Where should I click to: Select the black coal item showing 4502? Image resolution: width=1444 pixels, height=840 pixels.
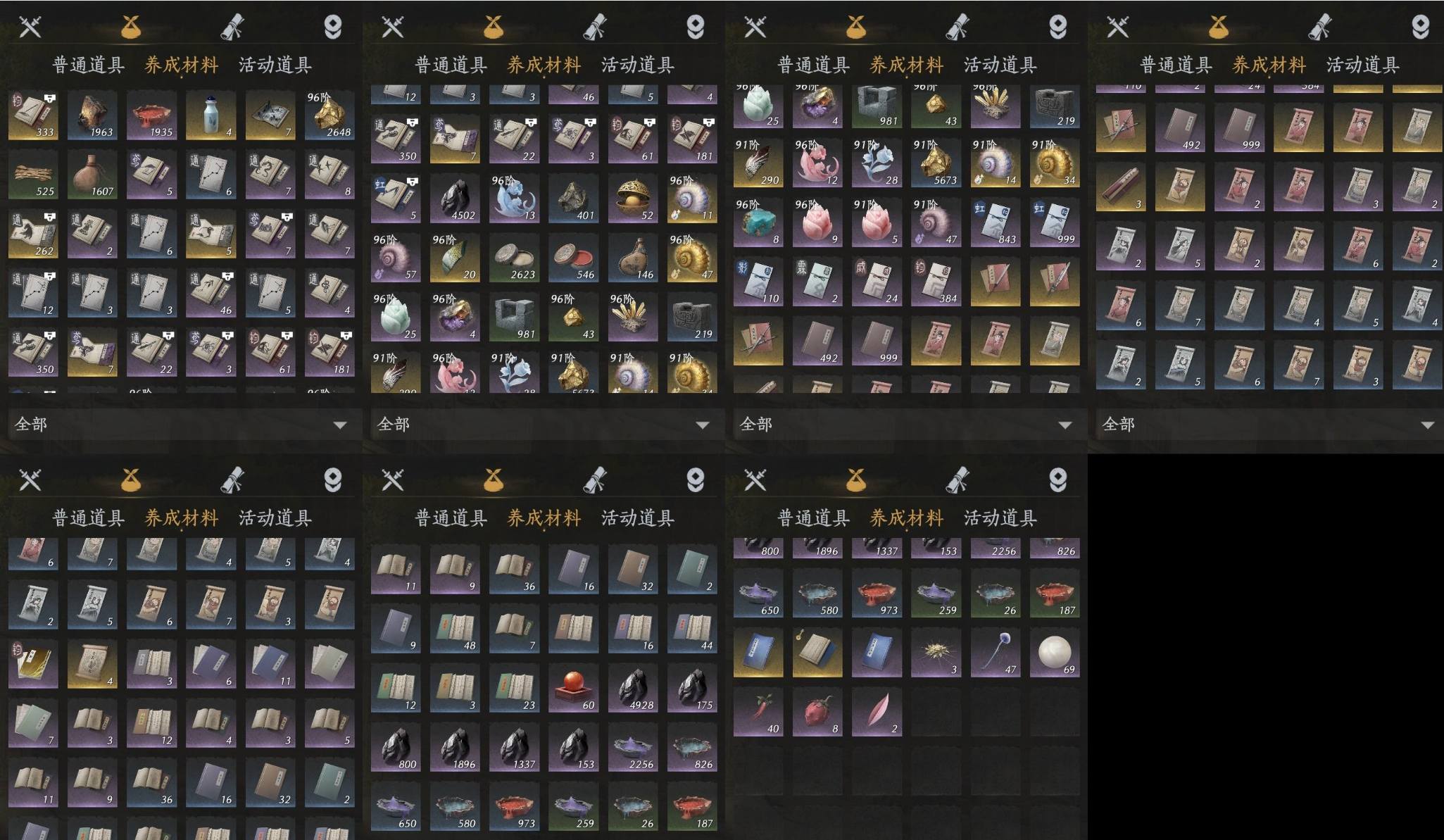(x=455, y=199)
